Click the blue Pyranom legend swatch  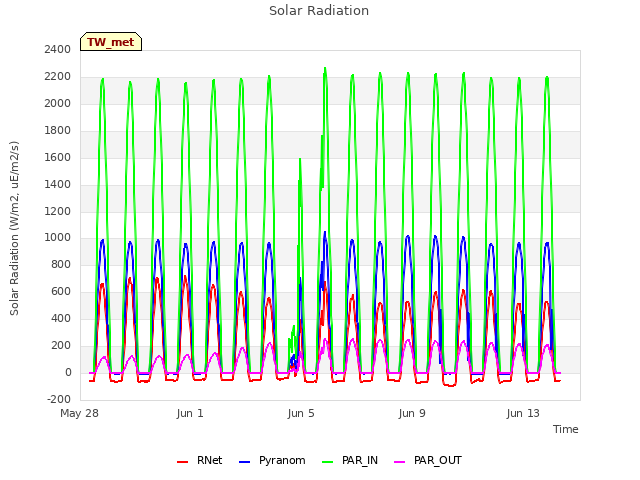244,462
